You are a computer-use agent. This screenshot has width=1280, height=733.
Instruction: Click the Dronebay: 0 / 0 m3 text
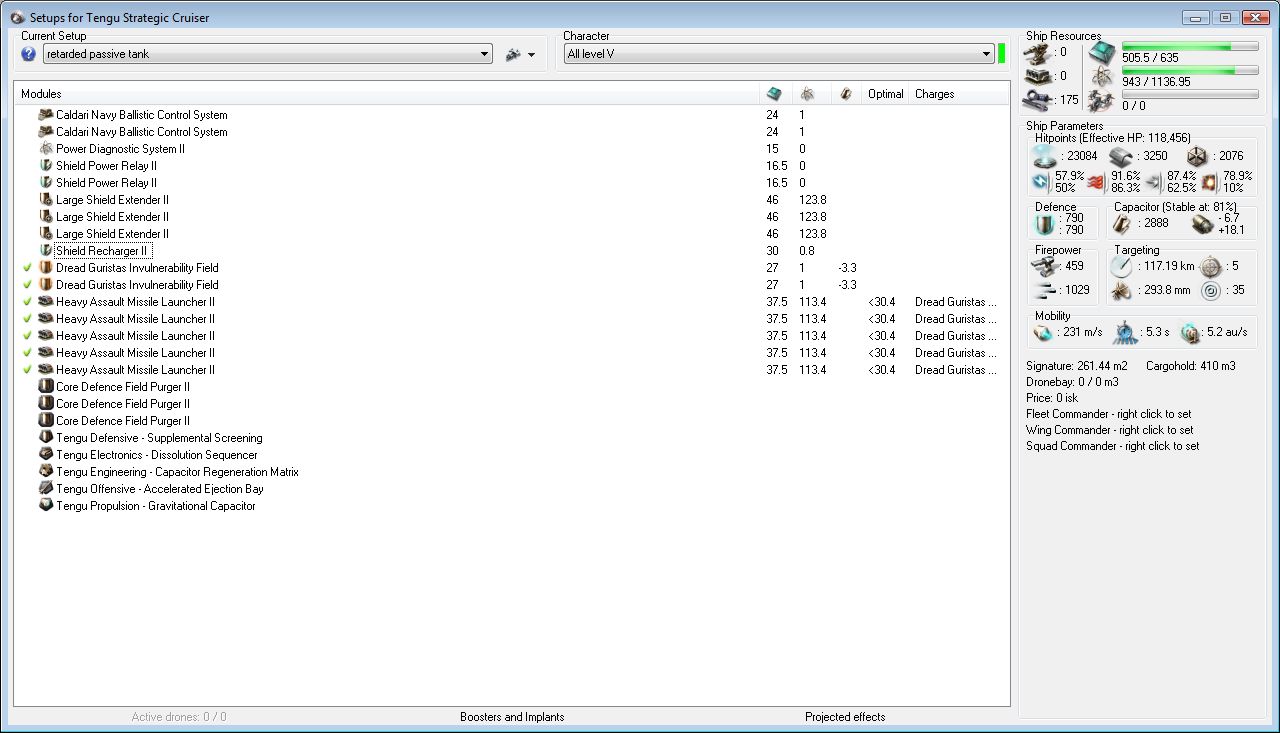click(x=1072, y=382)
